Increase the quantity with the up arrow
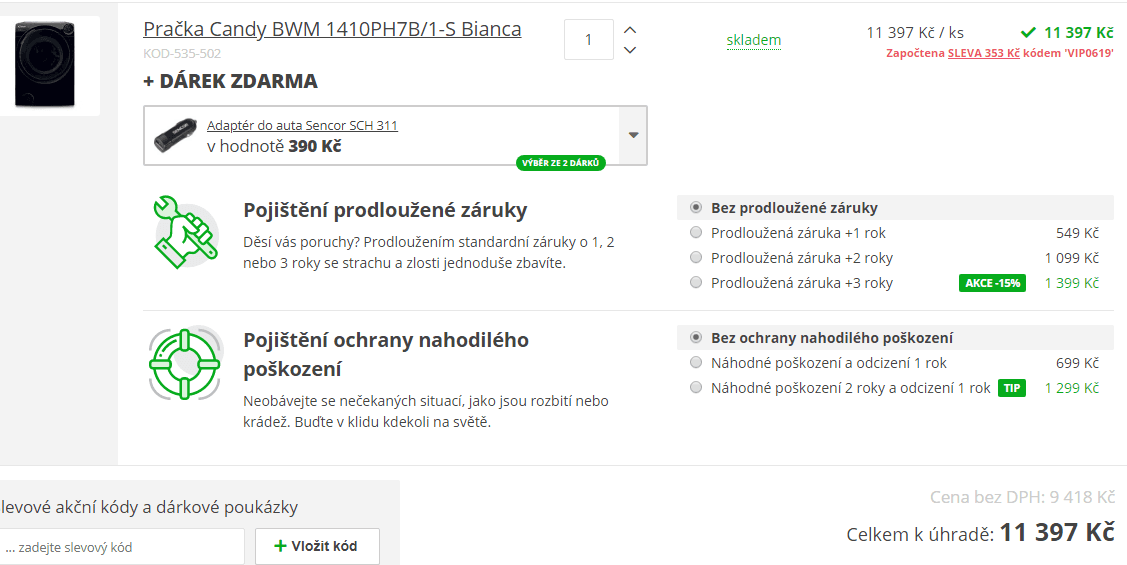Screen dimensions: 1127x565 [630, 30]
